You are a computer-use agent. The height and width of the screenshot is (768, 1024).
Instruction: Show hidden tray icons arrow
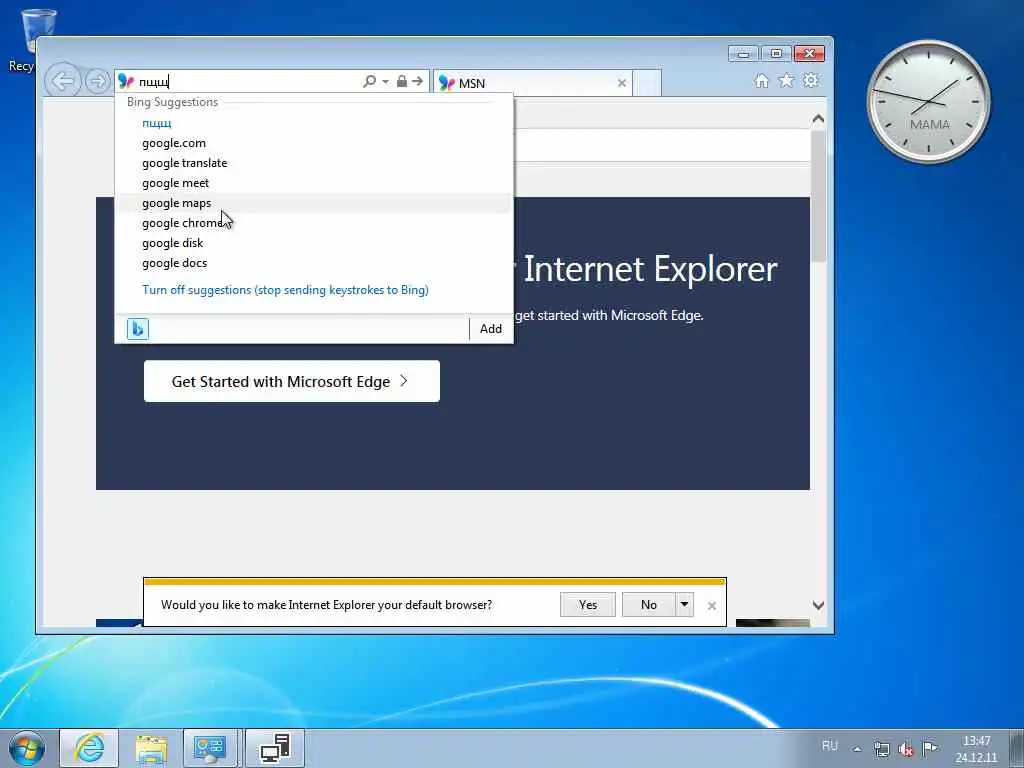coord(857,749)
